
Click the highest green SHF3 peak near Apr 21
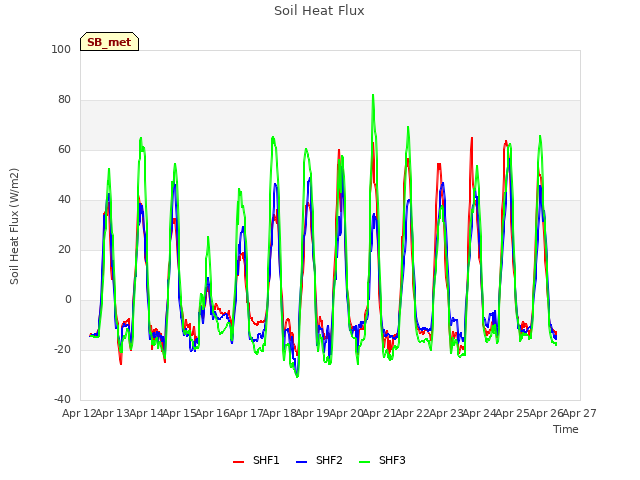(373, 96)
